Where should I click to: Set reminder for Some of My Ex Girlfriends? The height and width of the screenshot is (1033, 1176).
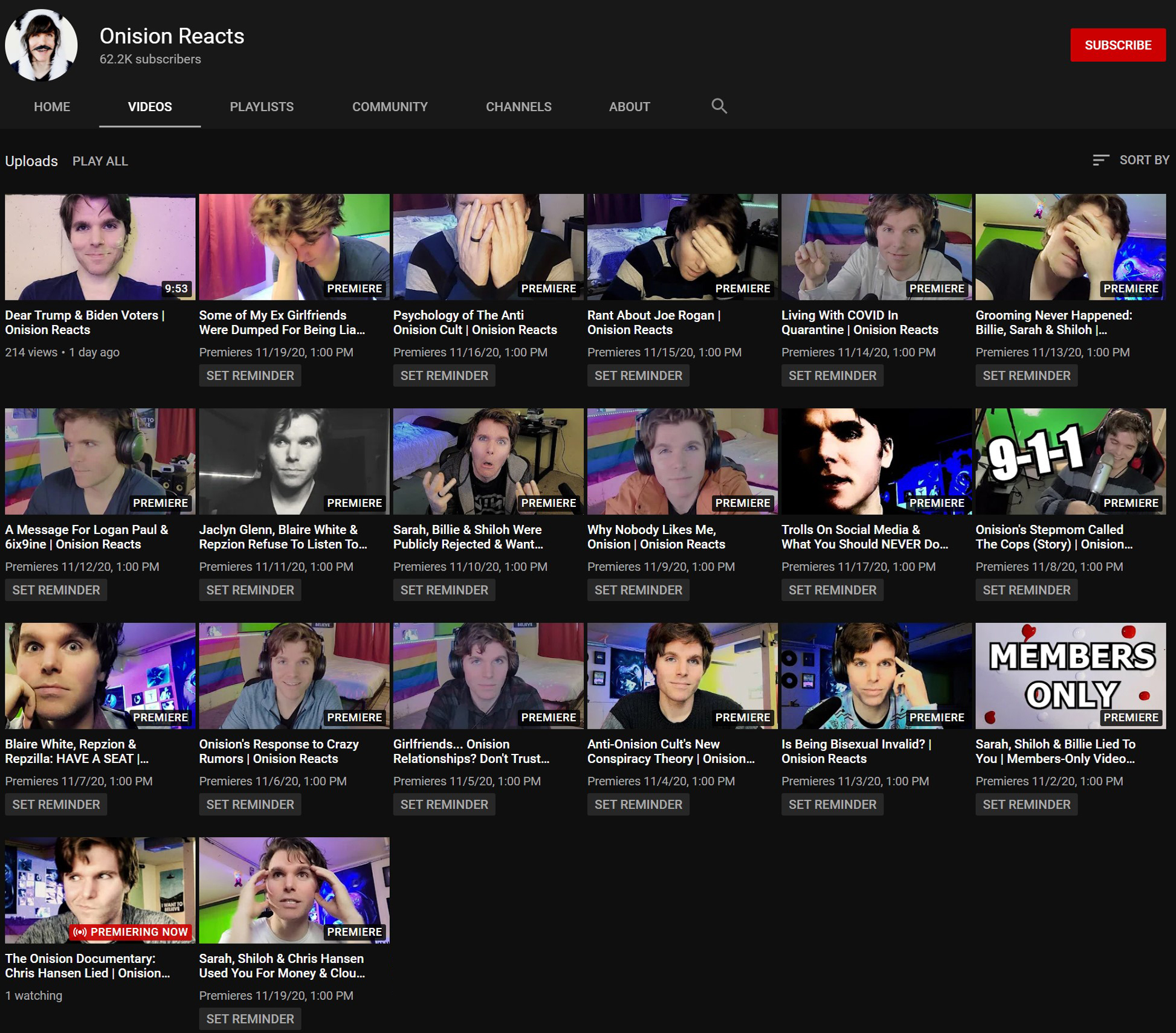coord(250,376)
